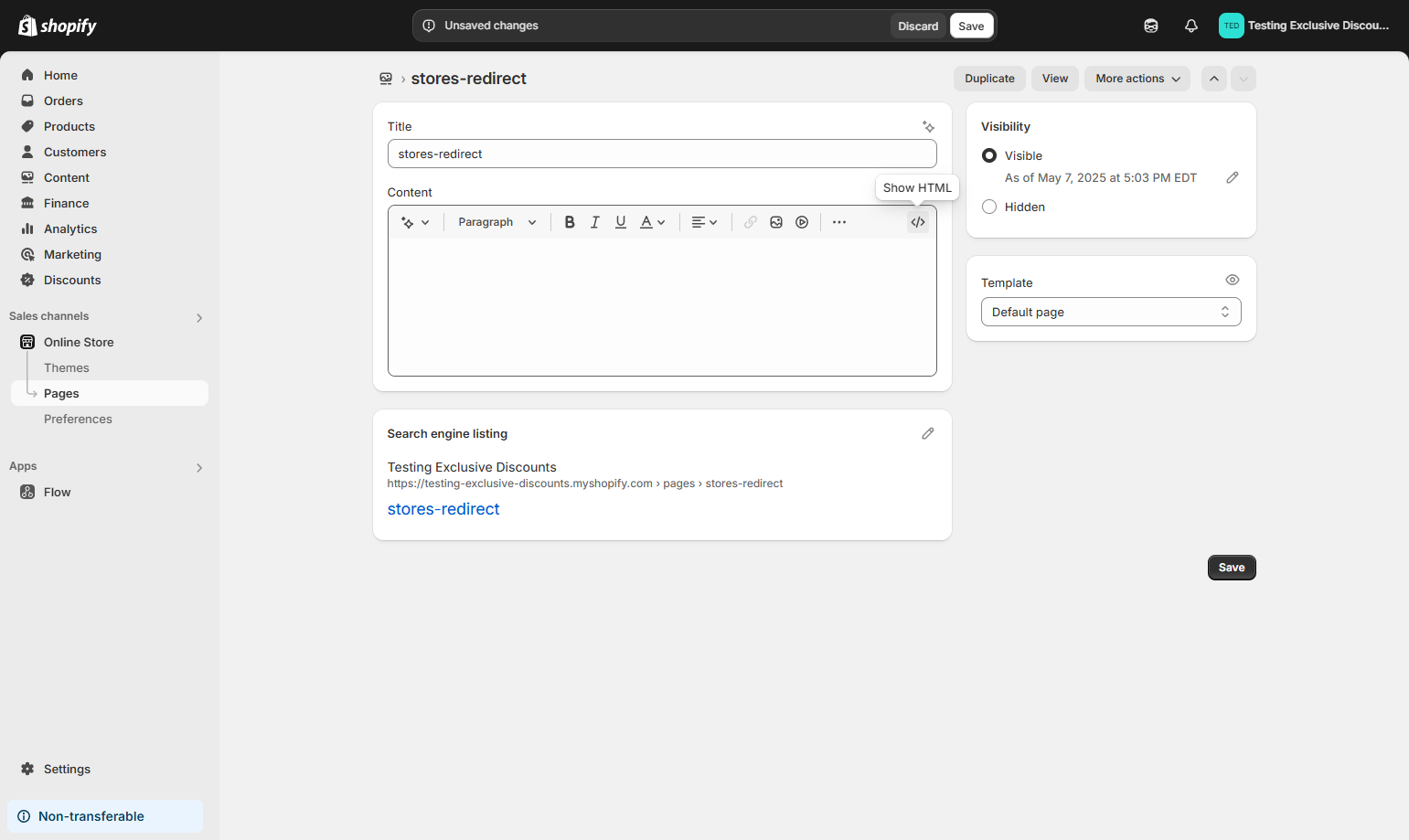This screenshot has width=1409, height=840.
Task: Select the Hidden radio button
Action: point(989,207)
